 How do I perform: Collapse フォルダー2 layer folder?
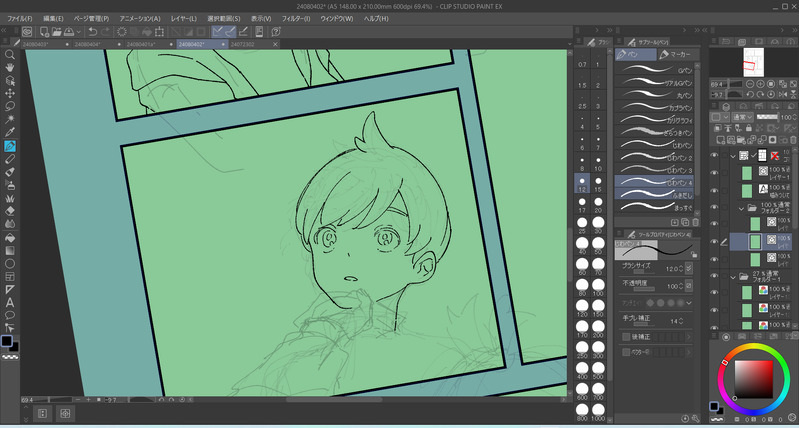741,208
